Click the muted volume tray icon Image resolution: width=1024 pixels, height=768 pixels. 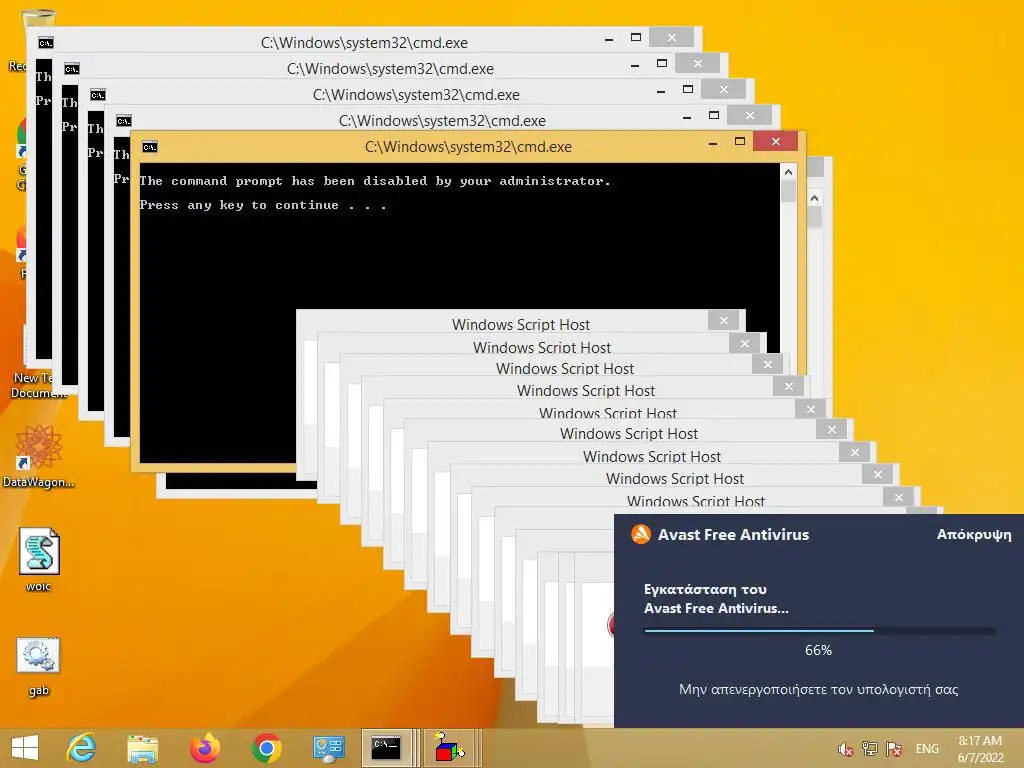point(845,749)
